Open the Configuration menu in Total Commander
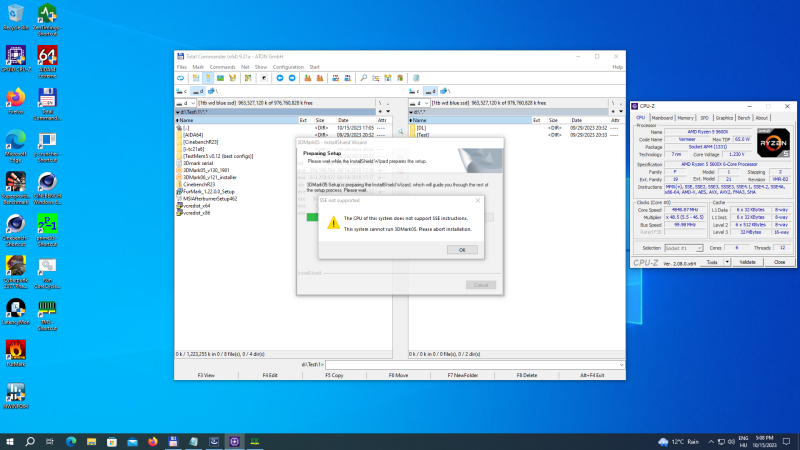Viewport: 800px width, 450px height. pyautogui.click(x=288, y=67)
